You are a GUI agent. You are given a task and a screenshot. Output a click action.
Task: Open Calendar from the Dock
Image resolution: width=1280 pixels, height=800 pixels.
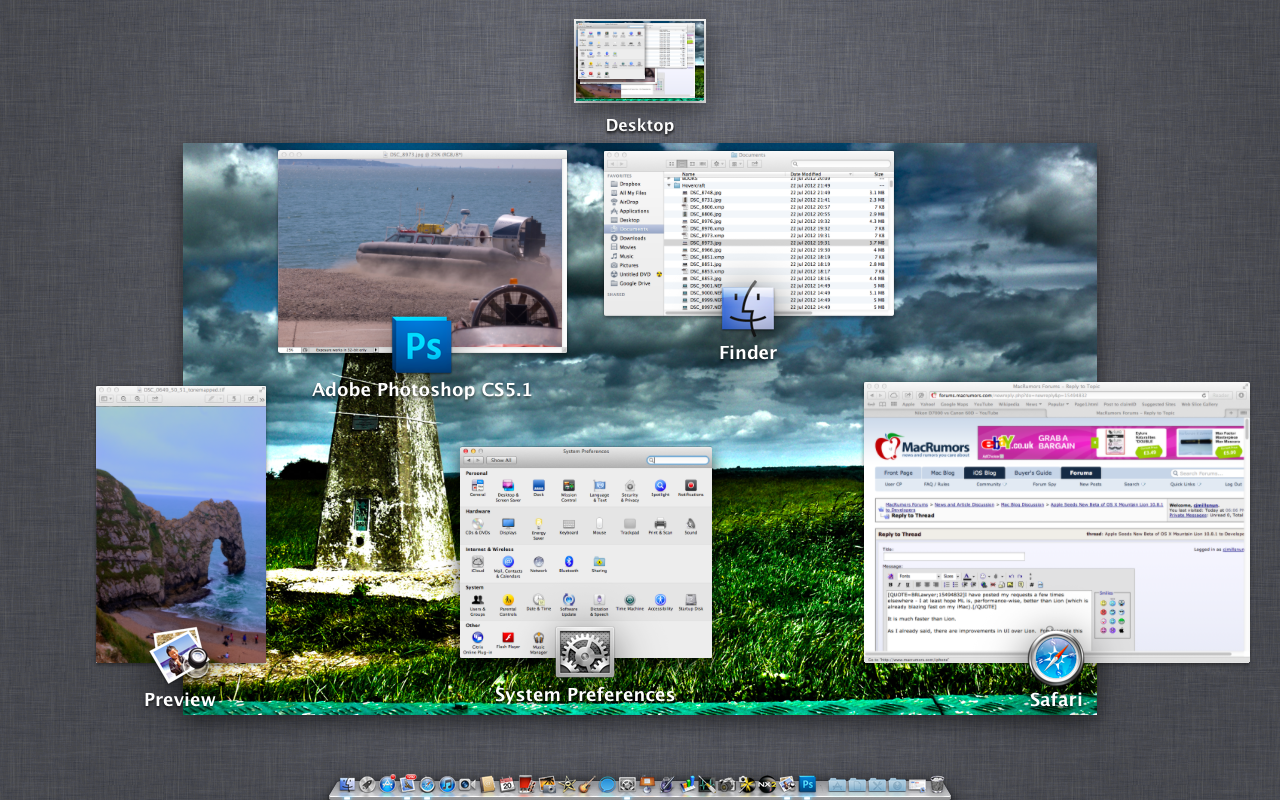click(x=507, y=784)
